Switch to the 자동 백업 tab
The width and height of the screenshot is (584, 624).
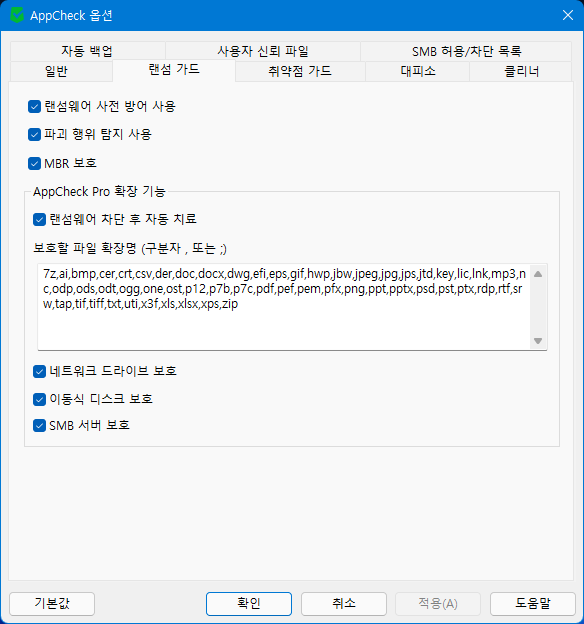point(88,51)
